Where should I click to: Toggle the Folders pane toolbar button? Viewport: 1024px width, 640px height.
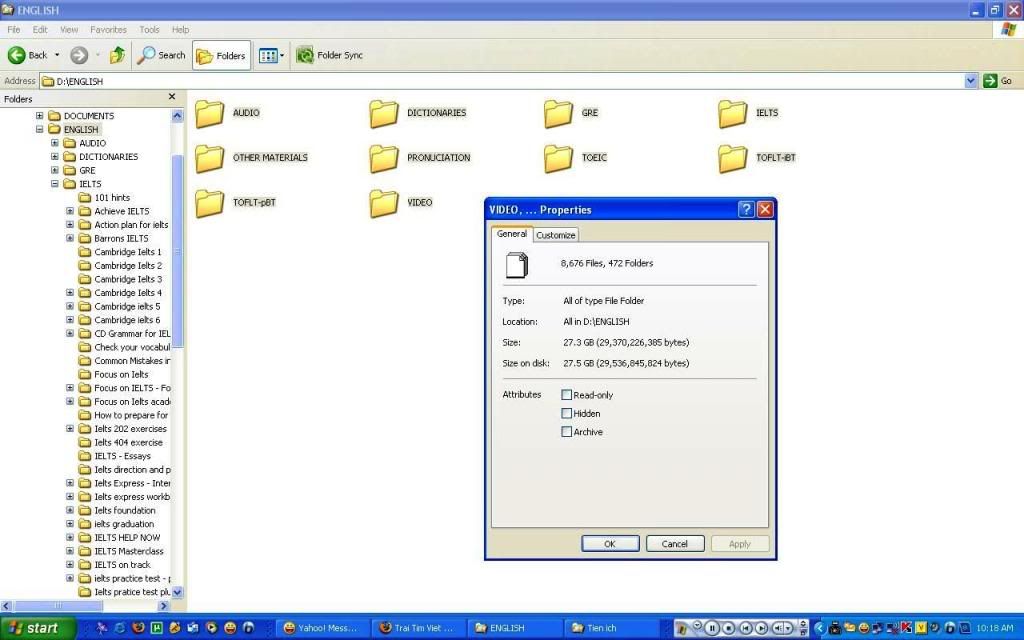coord(221,56)
